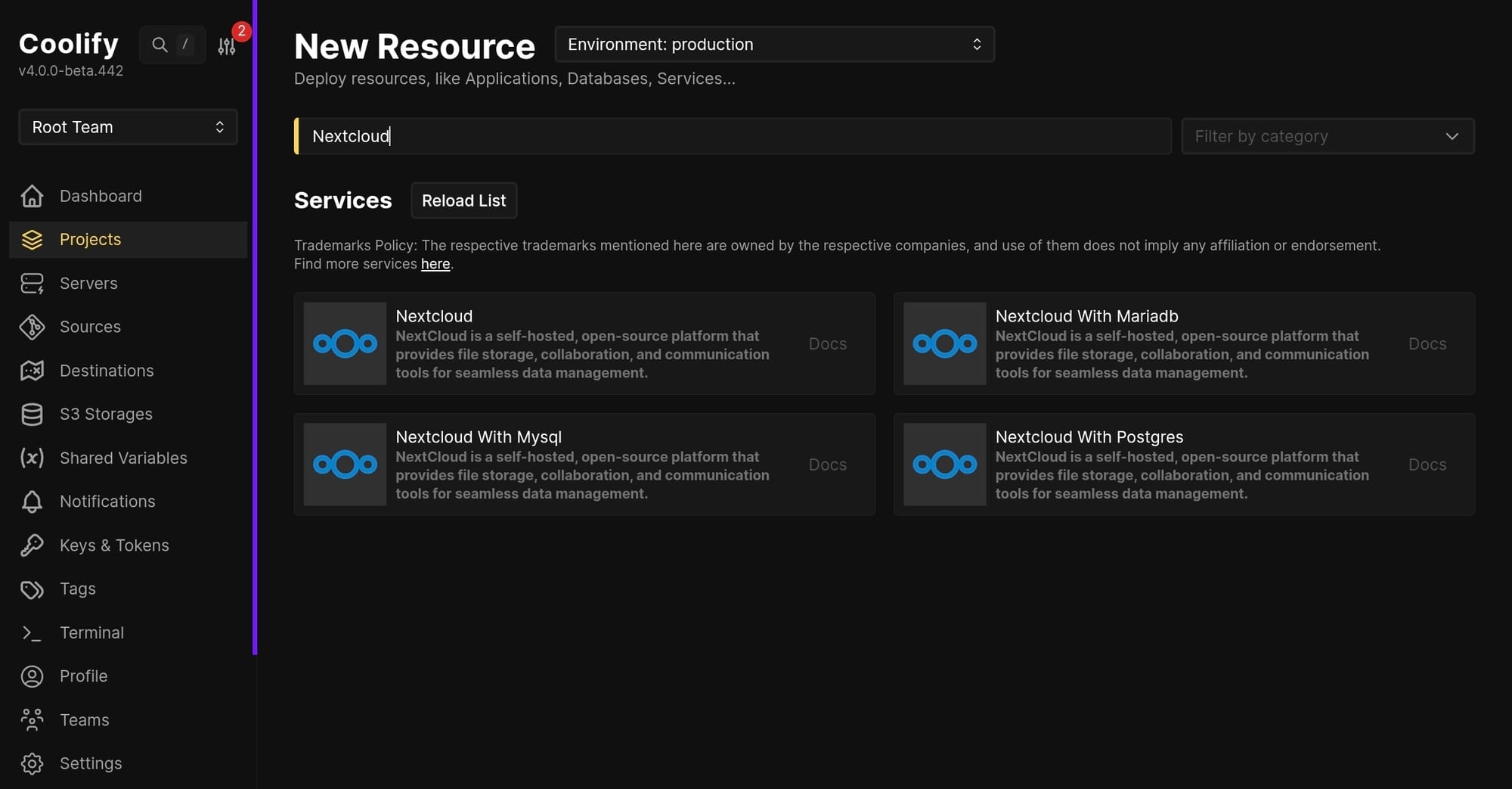
Task: Click the Notifications bell icon
Action: click(x=32, y=502)
